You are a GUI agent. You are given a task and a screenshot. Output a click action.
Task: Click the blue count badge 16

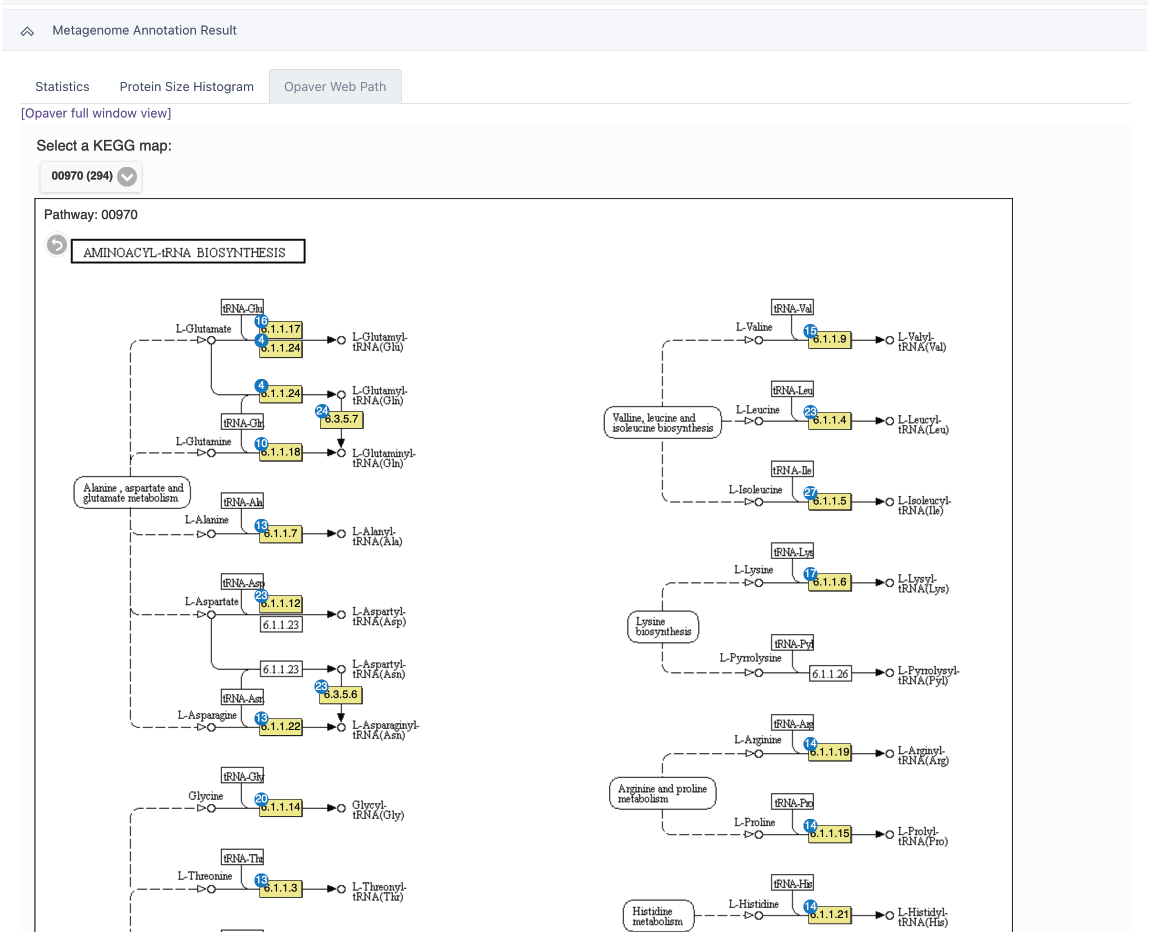(x=261, y=321)
